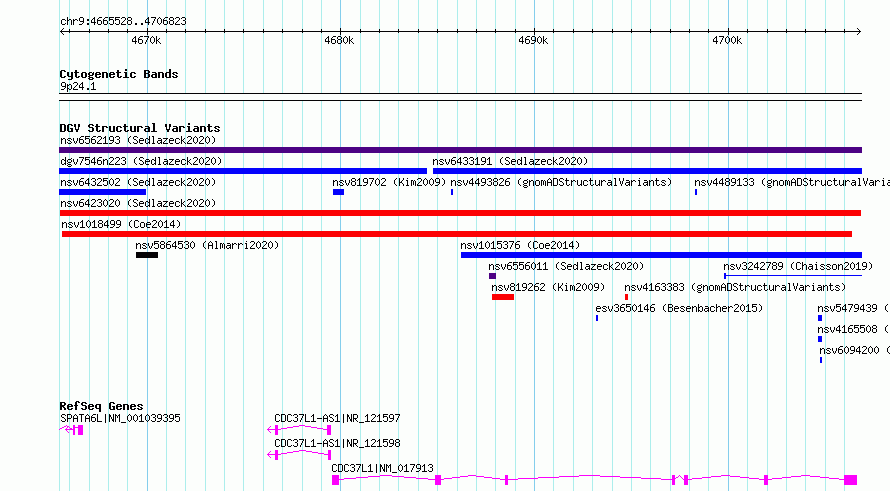Select the esv3650146 variant marker

[597, 318]
